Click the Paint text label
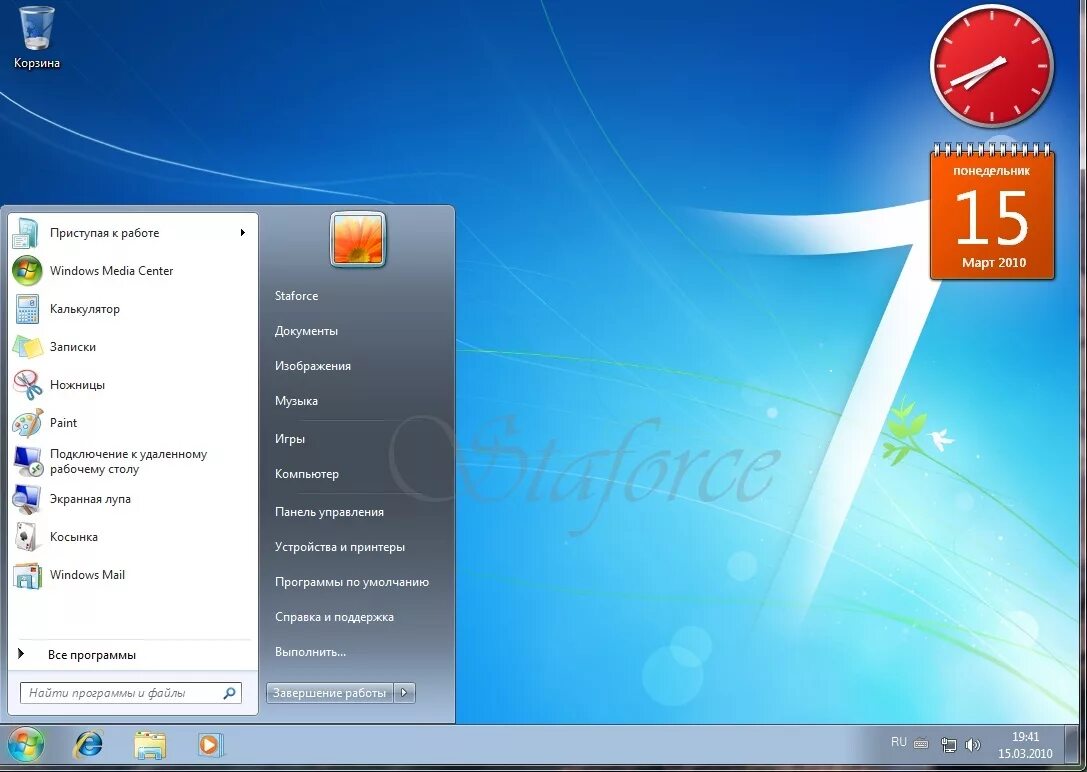 point(63,423)
